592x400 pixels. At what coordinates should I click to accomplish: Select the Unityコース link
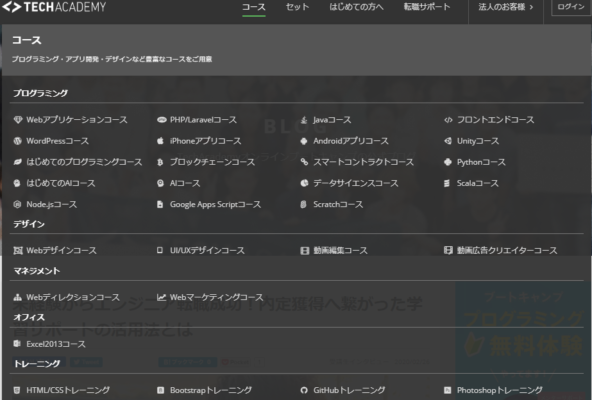478,141
